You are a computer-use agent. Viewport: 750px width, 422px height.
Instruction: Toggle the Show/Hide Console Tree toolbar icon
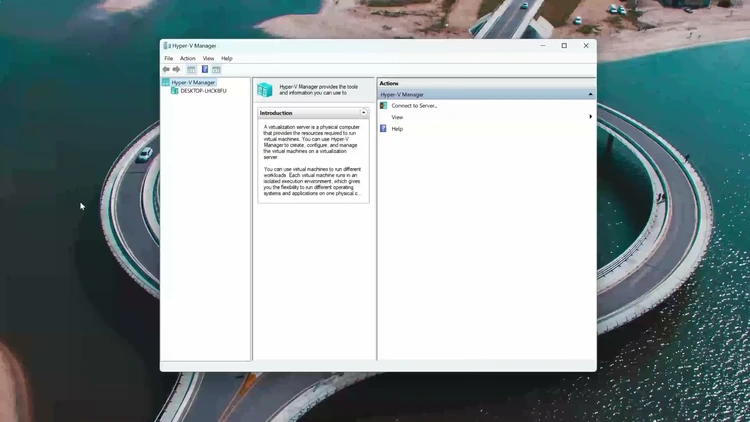191,69
